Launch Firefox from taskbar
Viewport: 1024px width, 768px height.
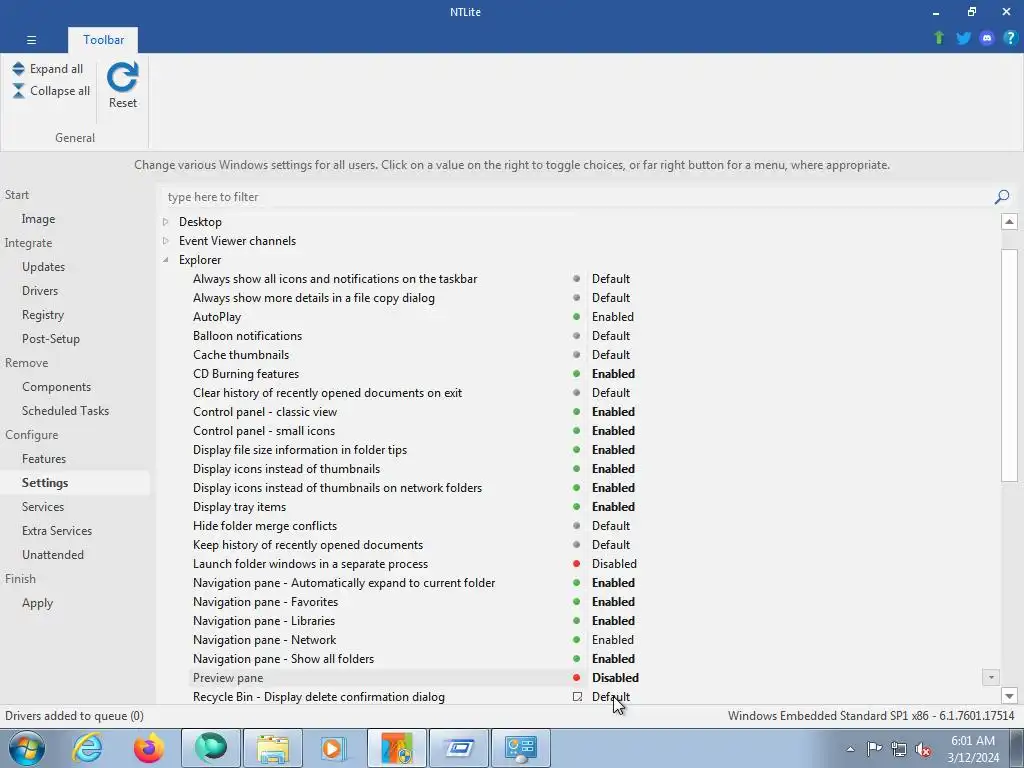tap(149, 748)
